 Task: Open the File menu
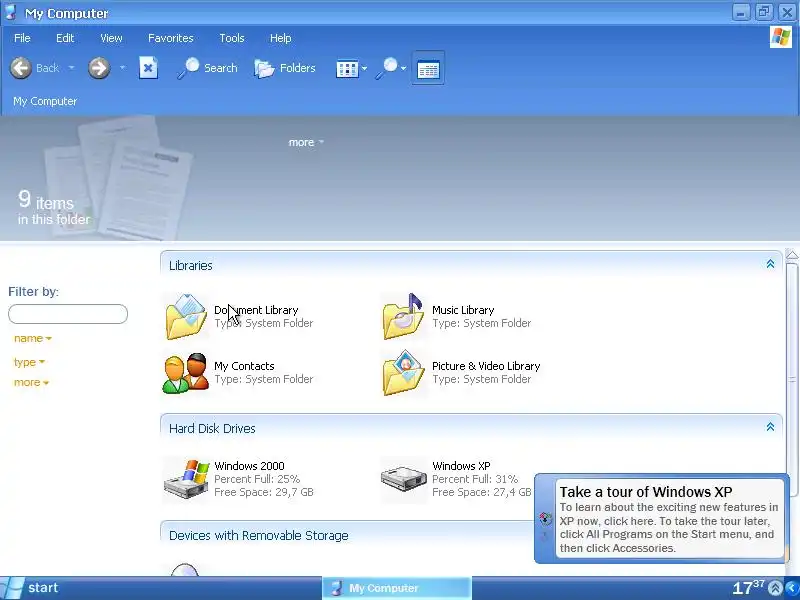pyautogui.click(x=22, y=38)
